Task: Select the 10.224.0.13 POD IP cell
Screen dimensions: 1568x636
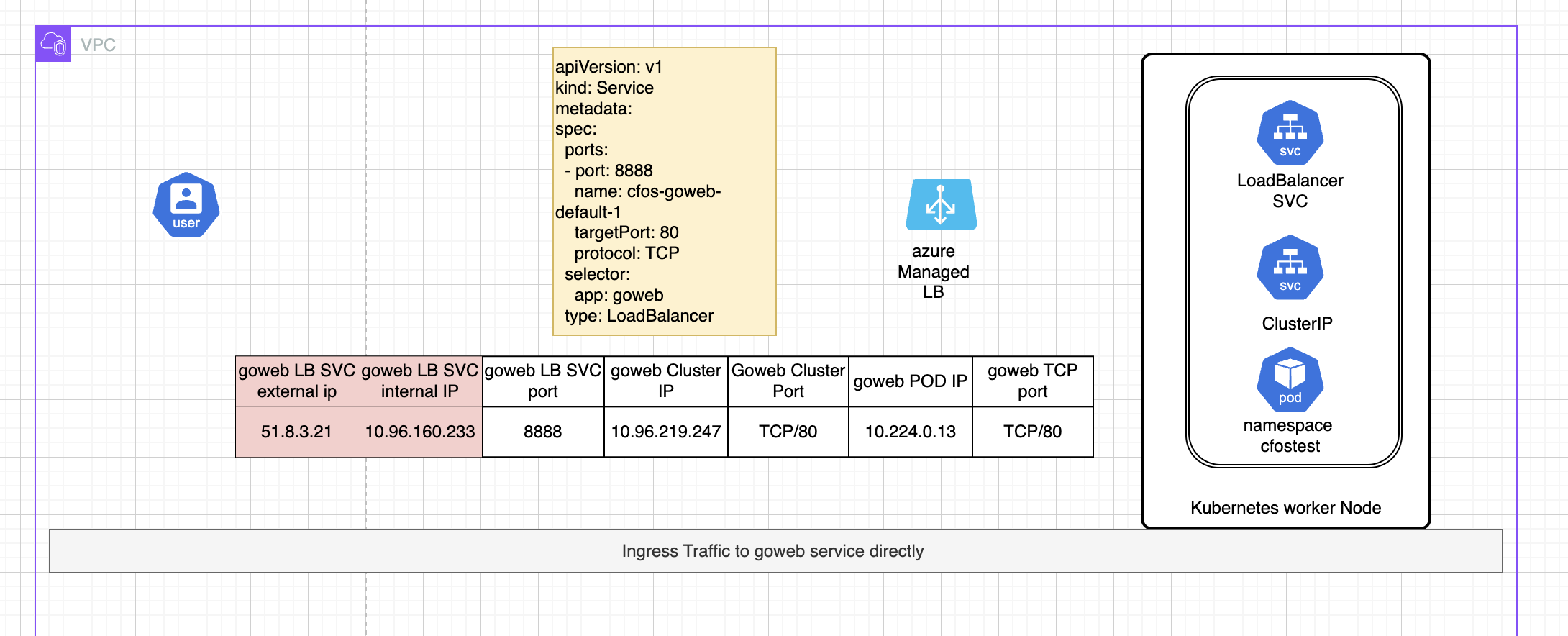Action: (911, 432)
